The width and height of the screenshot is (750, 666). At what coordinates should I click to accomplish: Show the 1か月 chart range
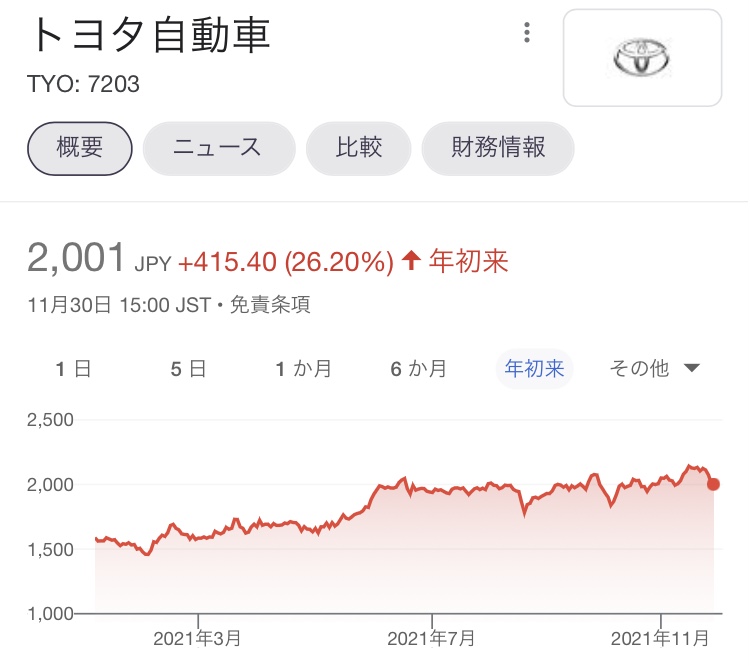click(304, 369)
